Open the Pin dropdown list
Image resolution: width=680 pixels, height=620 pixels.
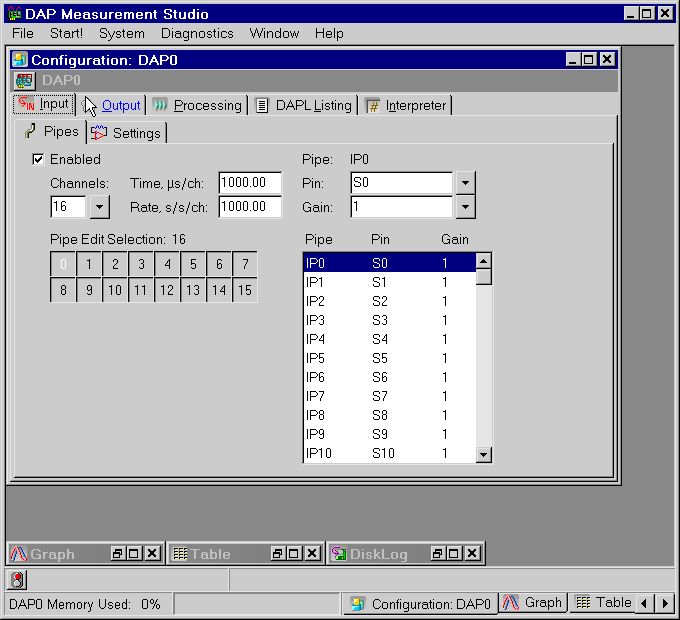click(x=465, y=183)
